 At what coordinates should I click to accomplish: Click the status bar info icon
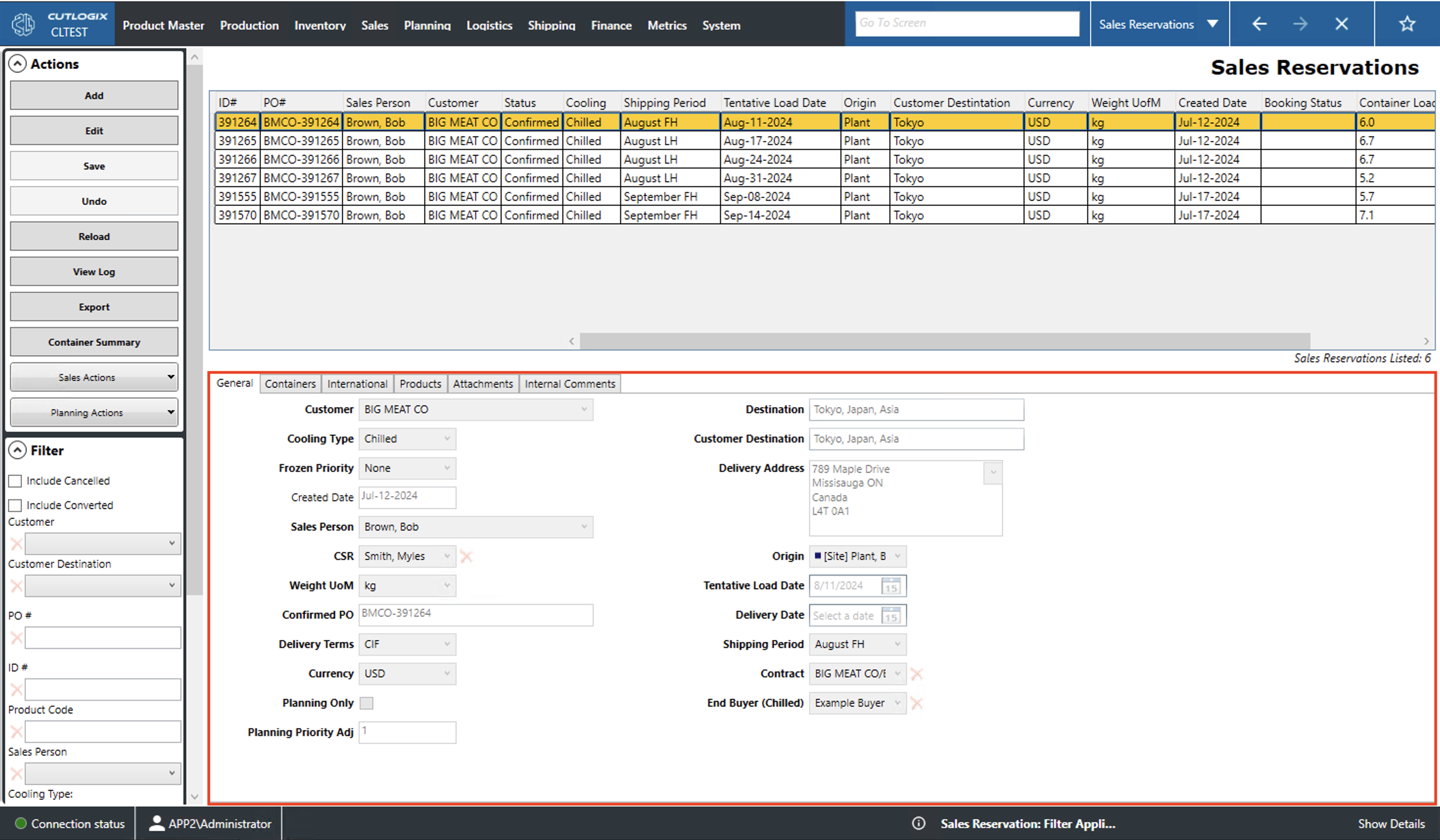[x=918, y=823]
